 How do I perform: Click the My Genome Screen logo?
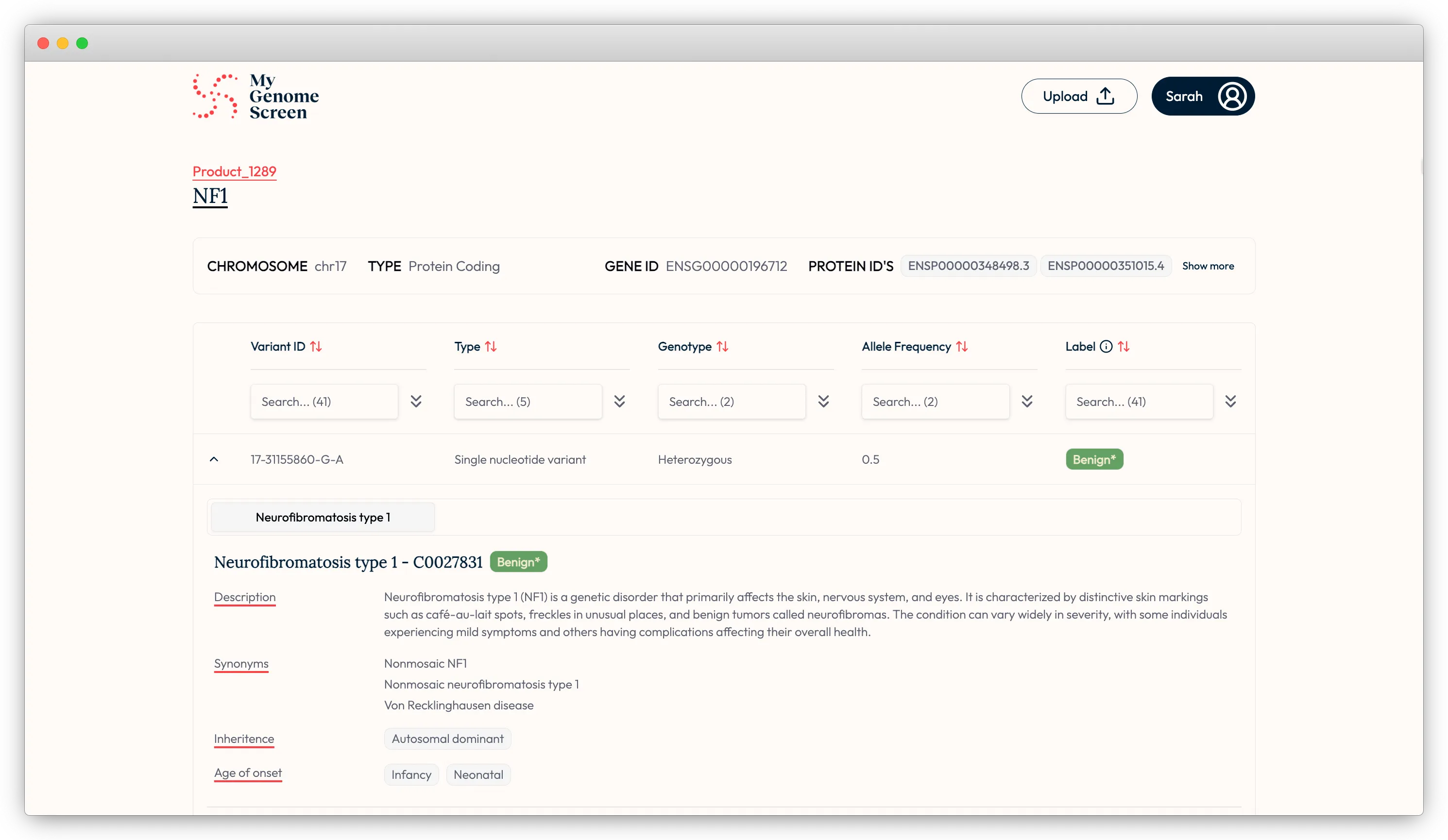pos(255,96)
